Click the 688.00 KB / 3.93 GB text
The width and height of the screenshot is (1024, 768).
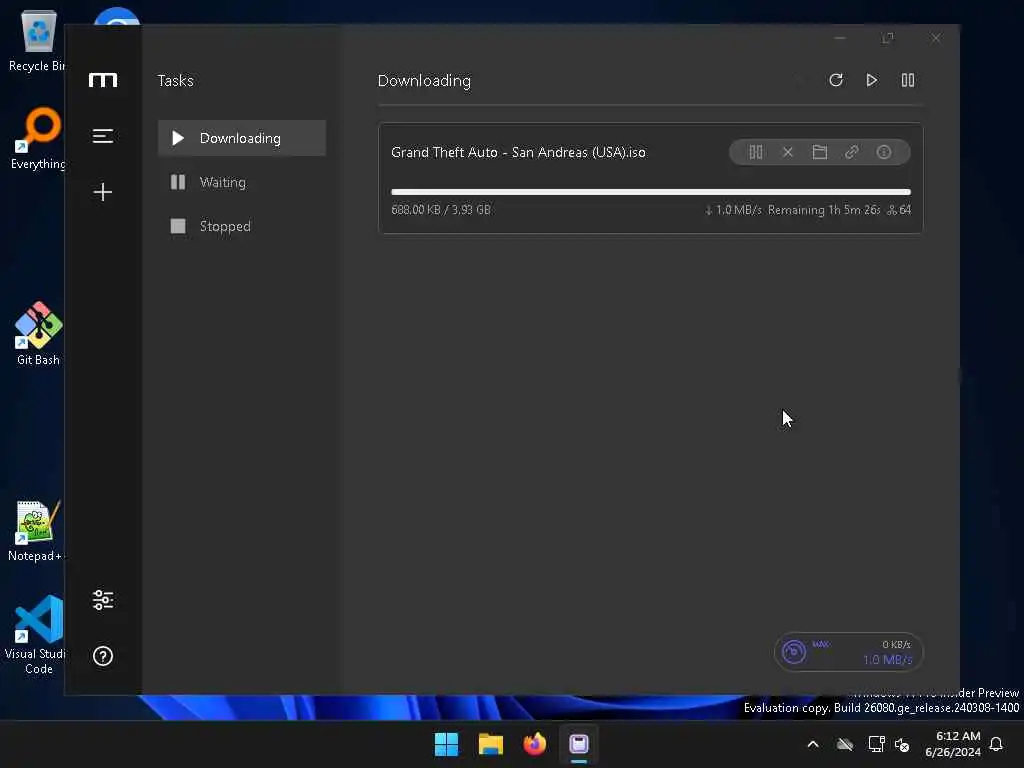[x=441, y=210]
